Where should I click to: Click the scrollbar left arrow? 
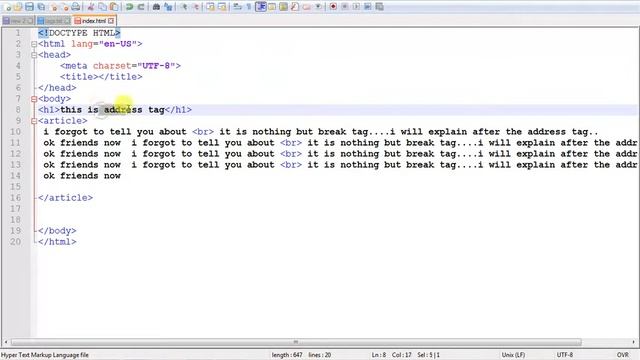click(6, 342)
